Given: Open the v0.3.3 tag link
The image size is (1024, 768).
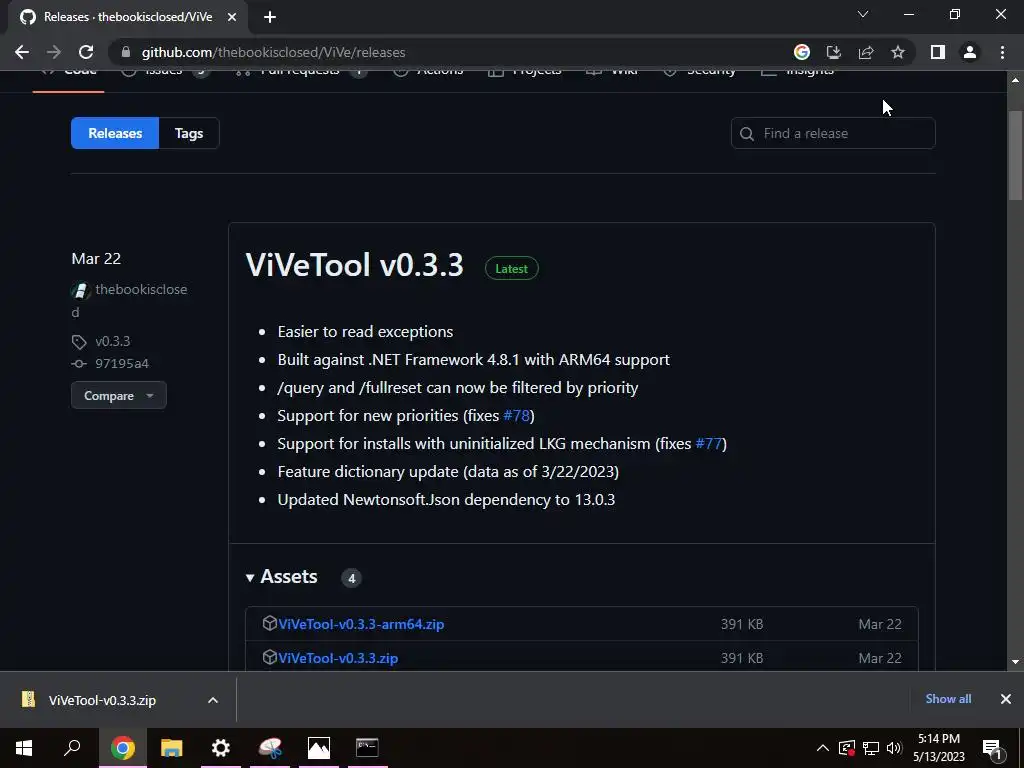Looking at the screenshot, I should (112, 342).
